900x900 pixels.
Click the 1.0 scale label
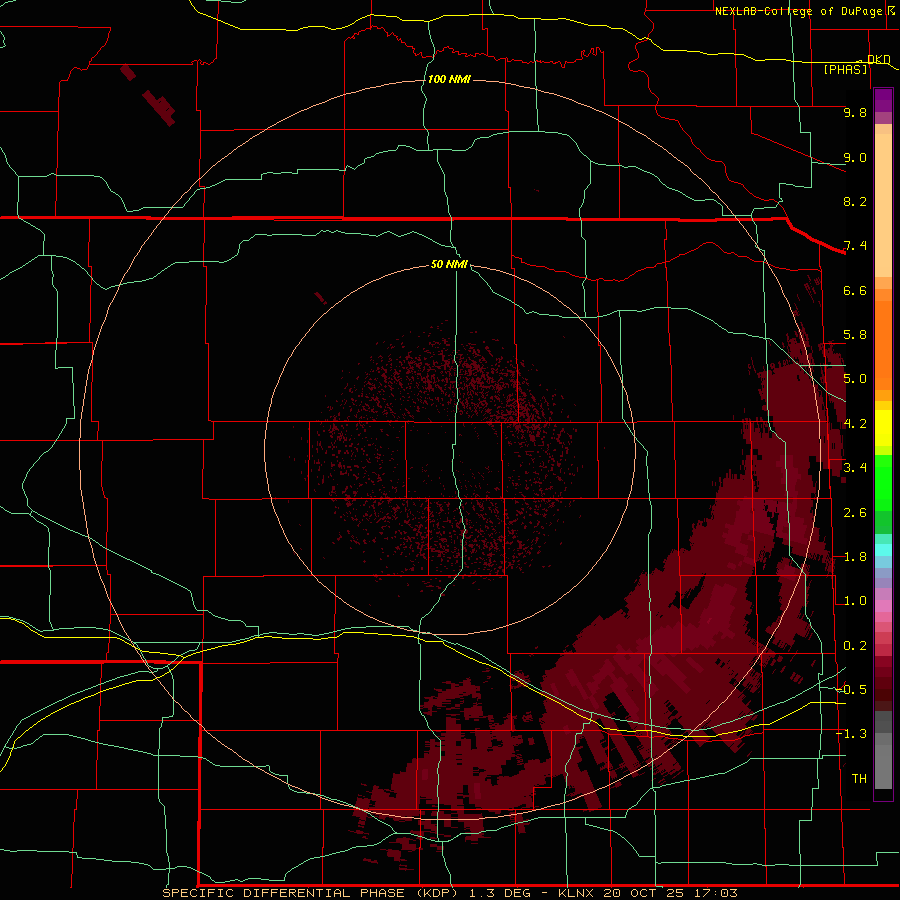point(855,601)
